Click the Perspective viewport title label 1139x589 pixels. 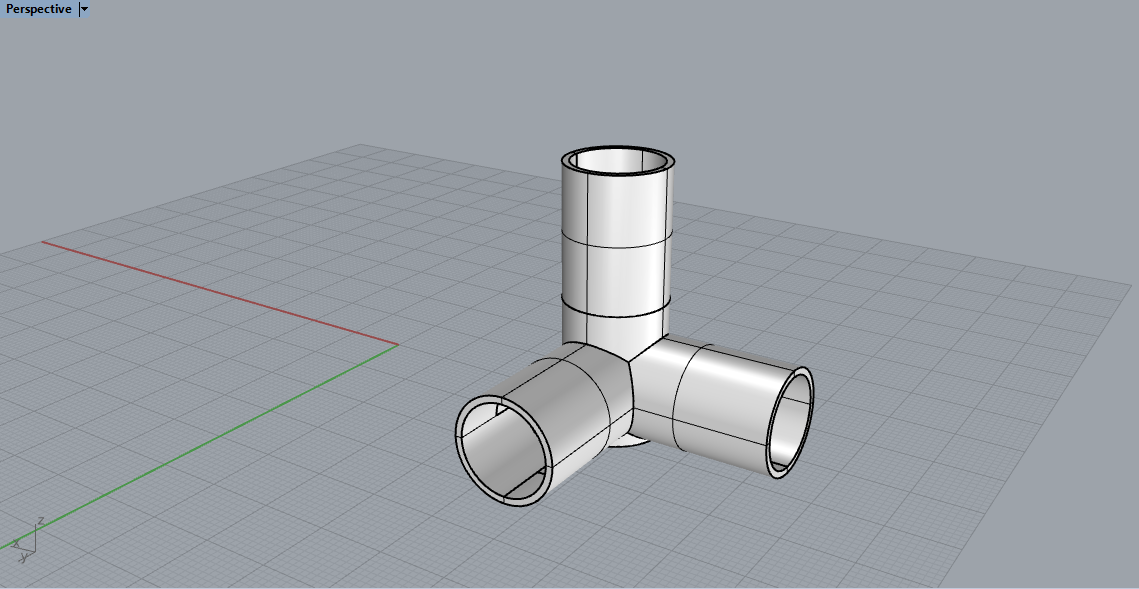38,9
